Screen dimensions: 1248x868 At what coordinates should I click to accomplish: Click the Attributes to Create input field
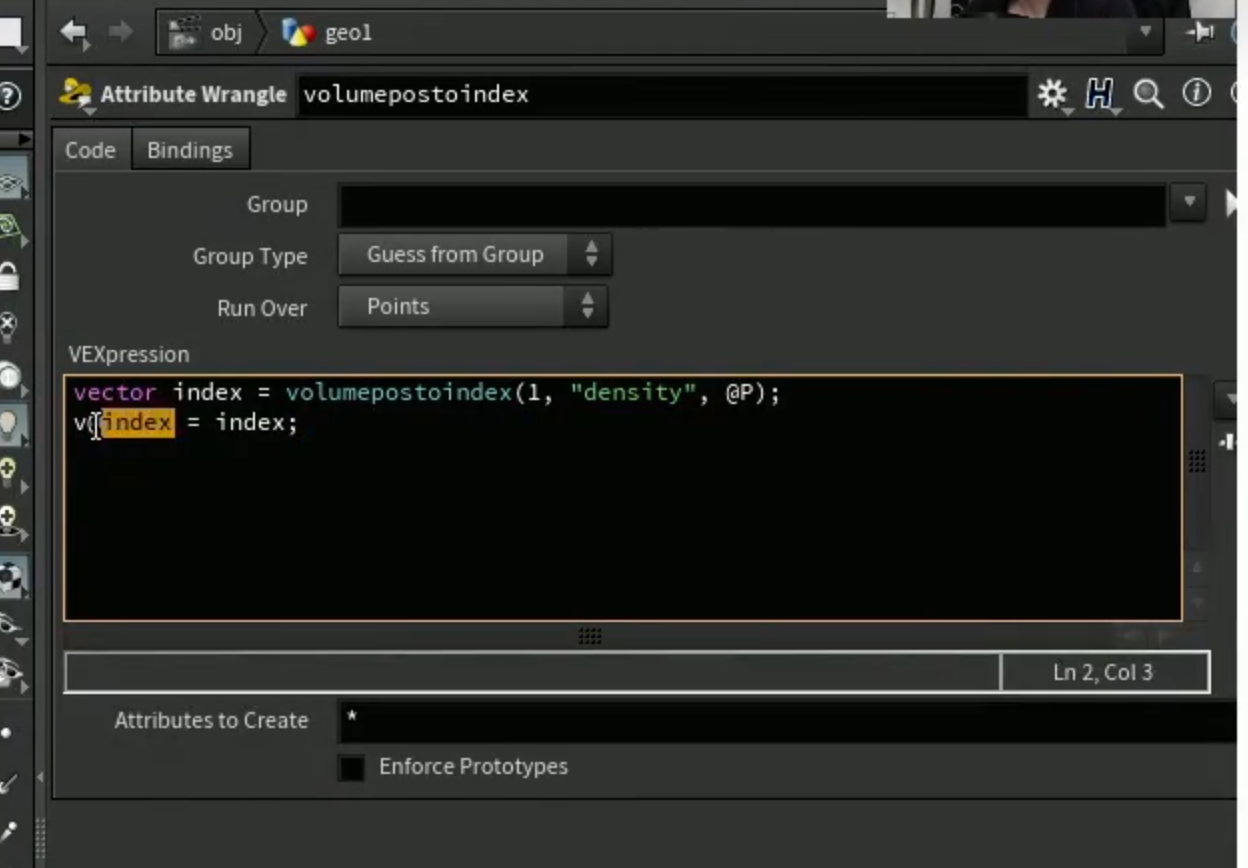click(x=788, y=721)
